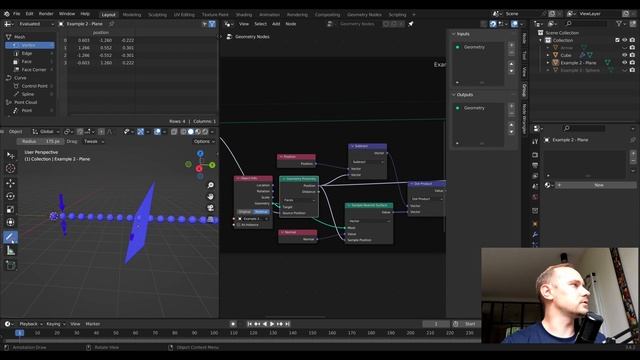Click the Y axis on navigation gizmo
Image resolution: width=640 pixels, height=360 pixels.
[212, 165]
